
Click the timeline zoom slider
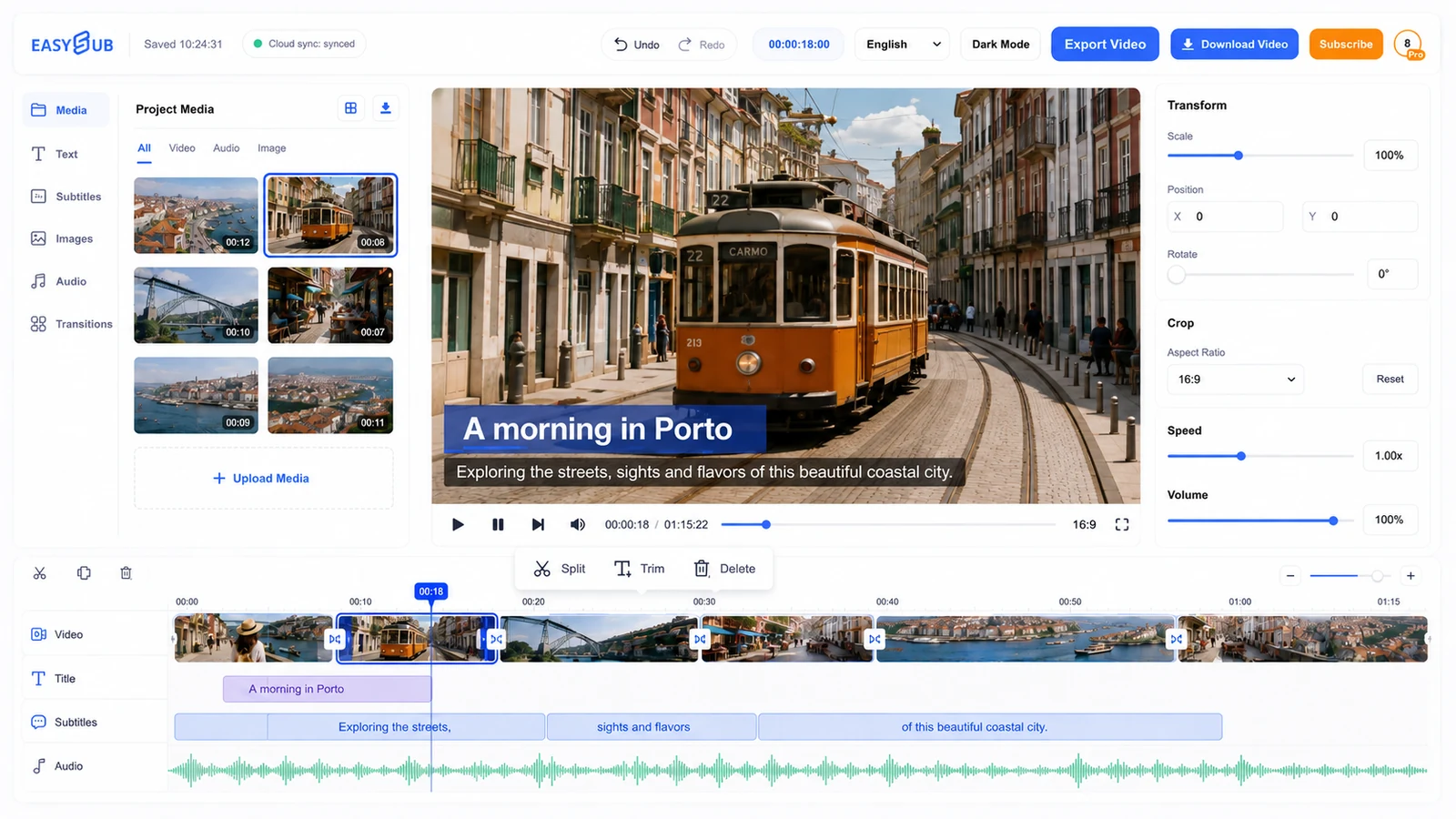1350,576
